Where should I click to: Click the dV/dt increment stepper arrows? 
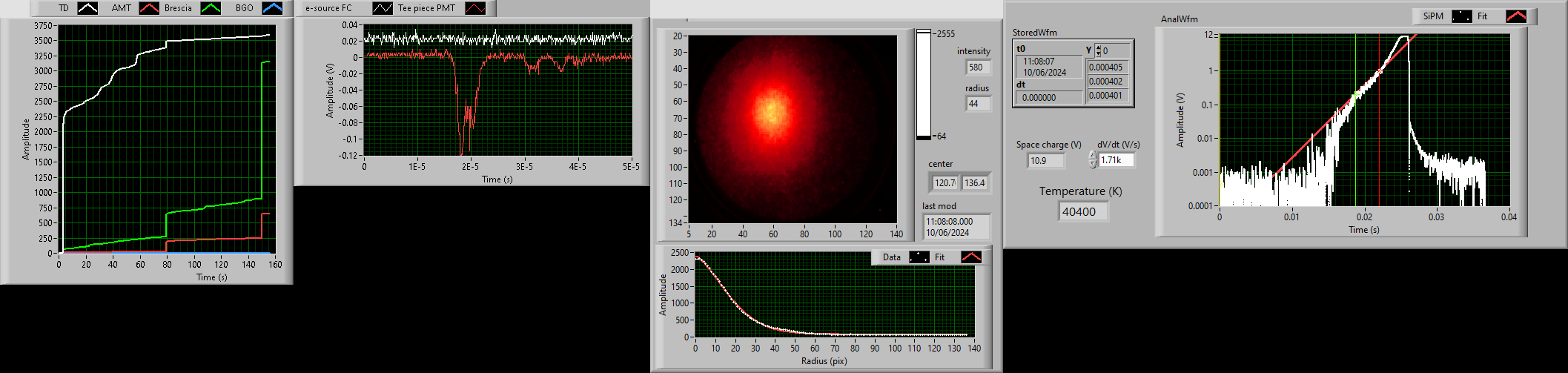(x=1092, y=159)
